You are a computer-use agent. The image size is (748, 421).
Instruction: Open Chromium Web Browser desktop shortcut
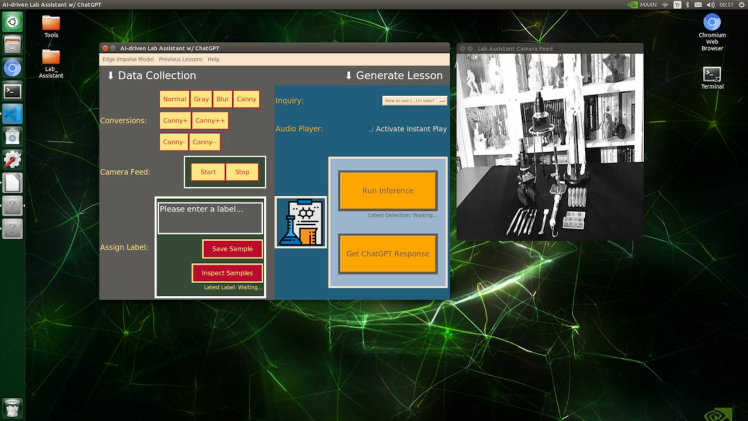(712, 32)
